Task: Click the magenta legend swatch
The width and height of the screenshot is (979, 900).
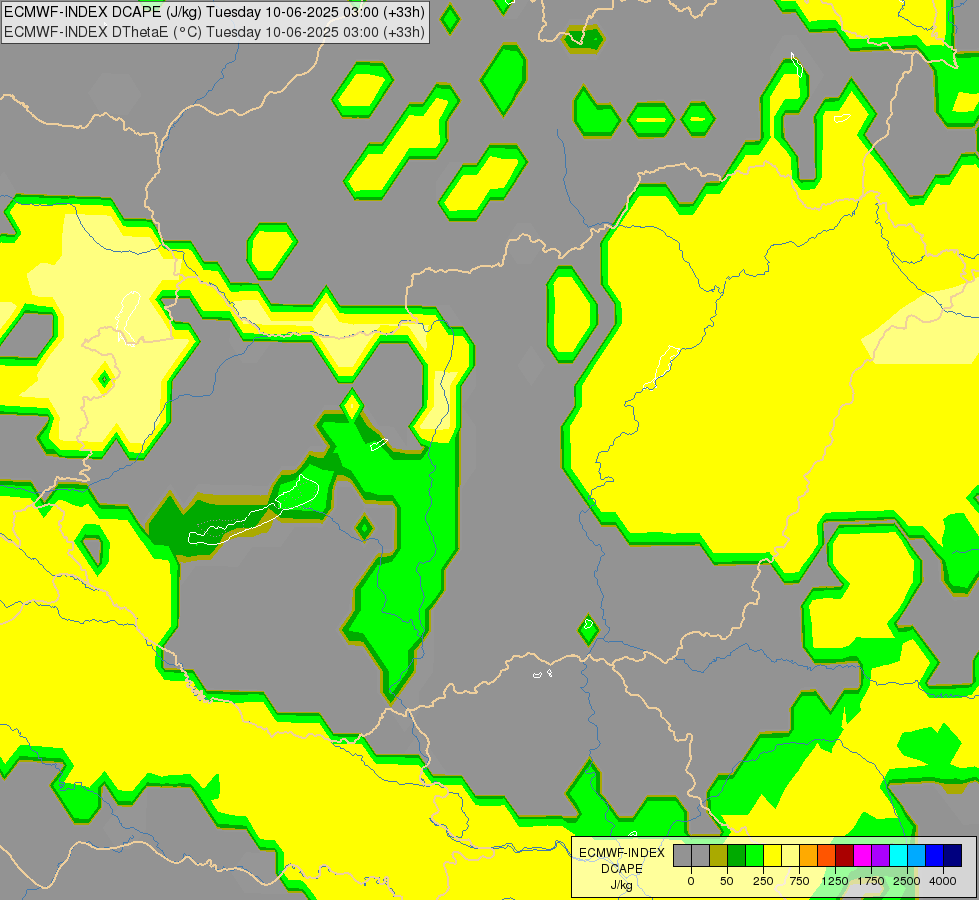Action: 863,855
